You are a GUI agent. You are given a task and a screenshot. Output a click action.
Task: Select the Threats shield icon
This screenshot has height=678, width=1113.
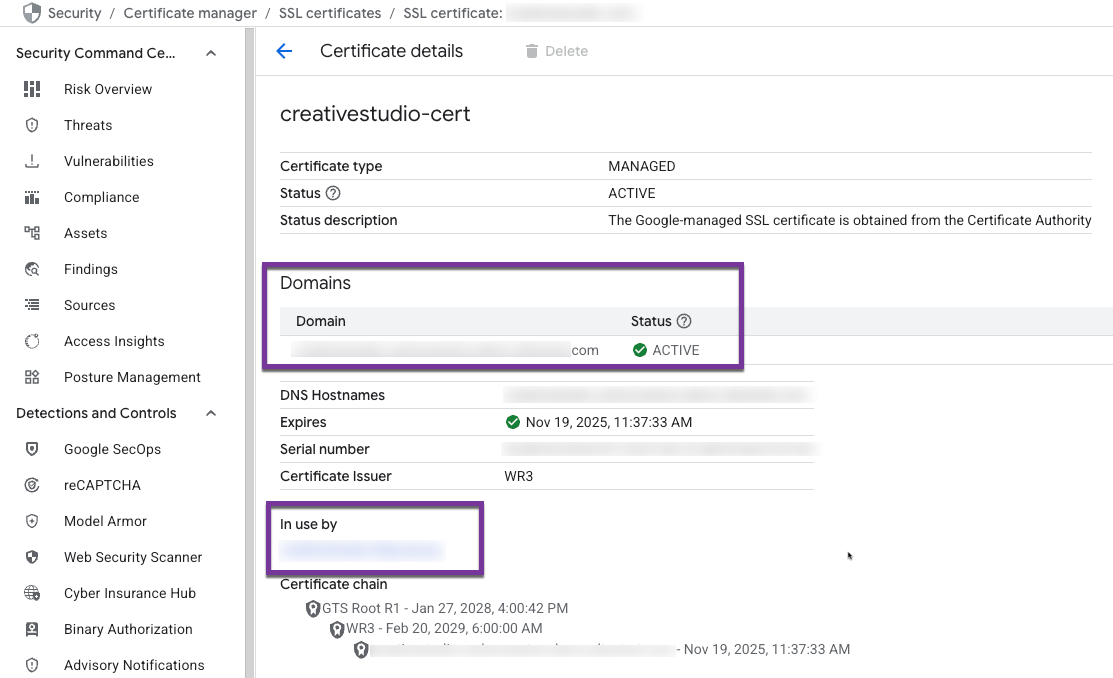[x=32, y=125]
